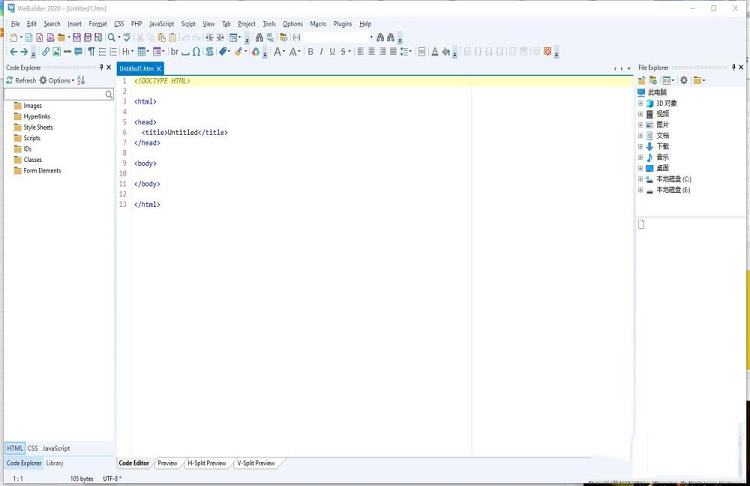Open the Plugins menu
750x486 pixels.
click(x=343, y=23)
